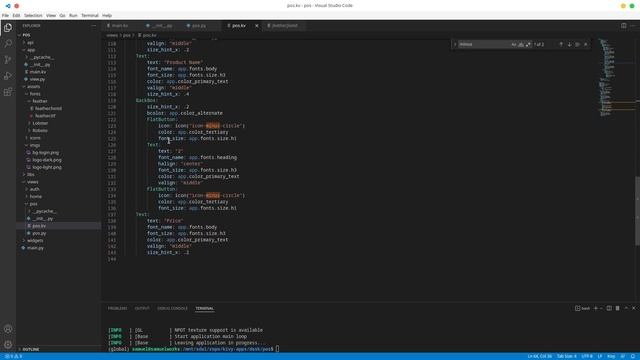Image resolution: width=640 pixels, height=360 pixels.
Task: Open the Accounts menu icon
Action: (8, 329)
